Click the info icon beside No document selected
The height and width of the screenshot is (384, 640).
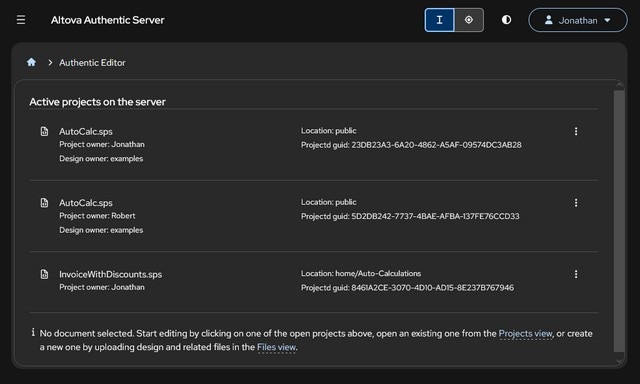pos(33,333)
